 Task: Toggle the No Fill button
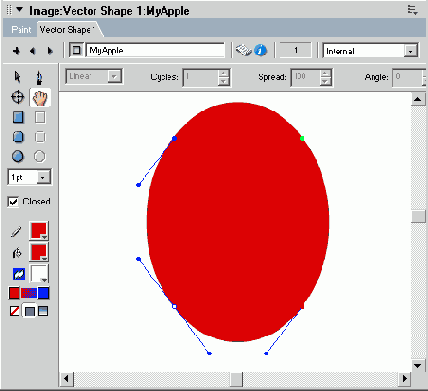coord(14,311)
